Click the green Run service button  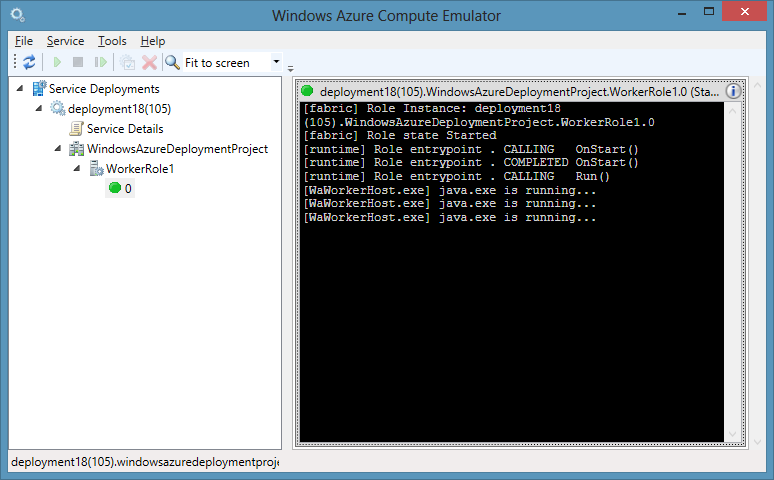point(58,63)
